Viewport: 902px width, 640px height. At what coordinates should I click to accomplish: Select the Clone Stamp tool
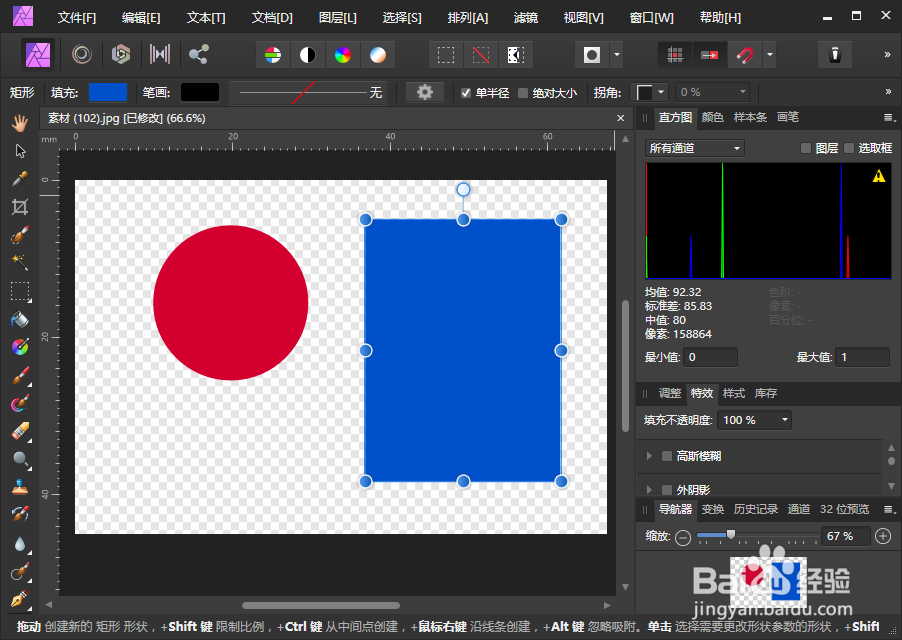(x=20, y=485)
